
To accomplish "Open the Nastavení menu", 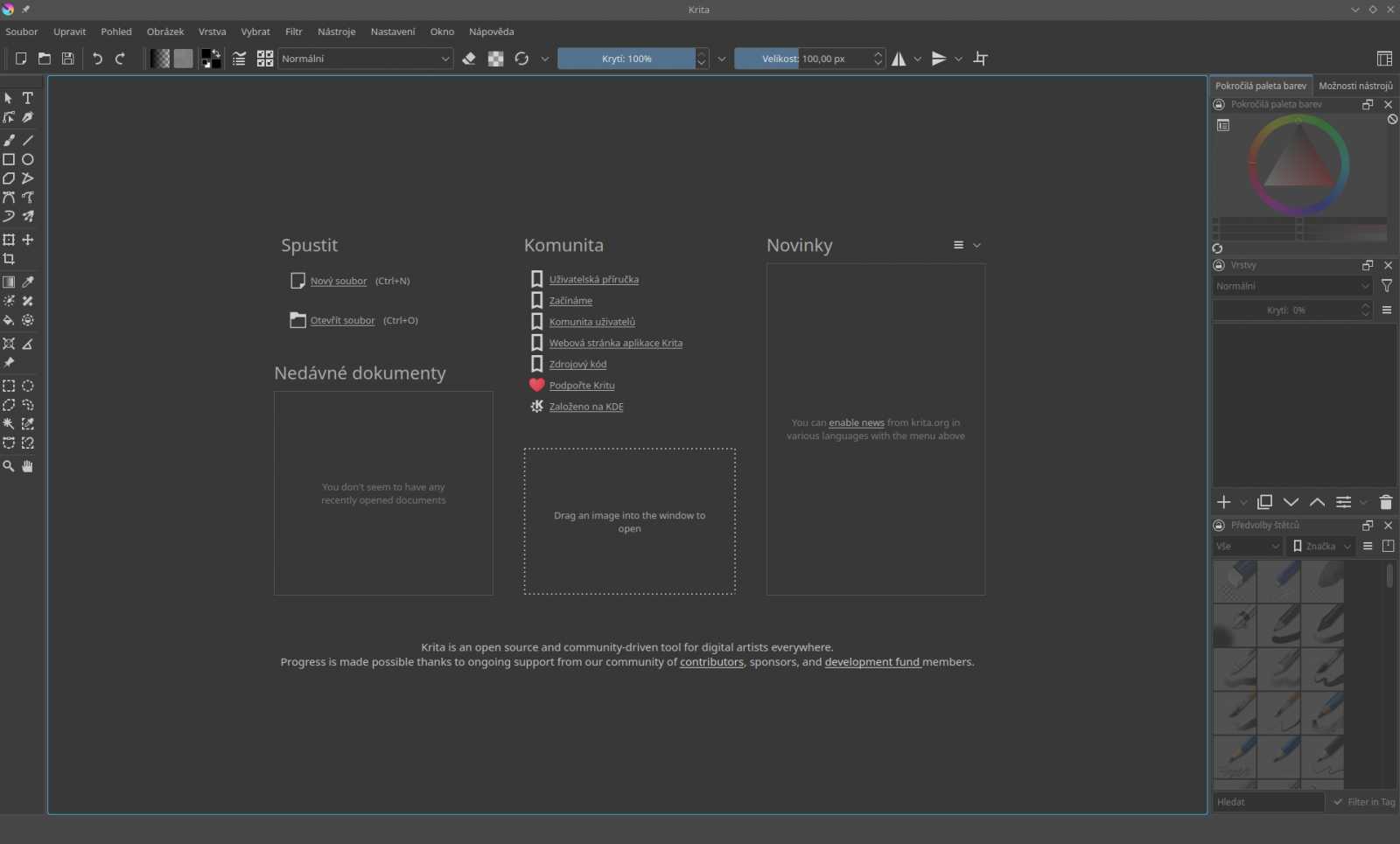I will [x=393, y=31].
